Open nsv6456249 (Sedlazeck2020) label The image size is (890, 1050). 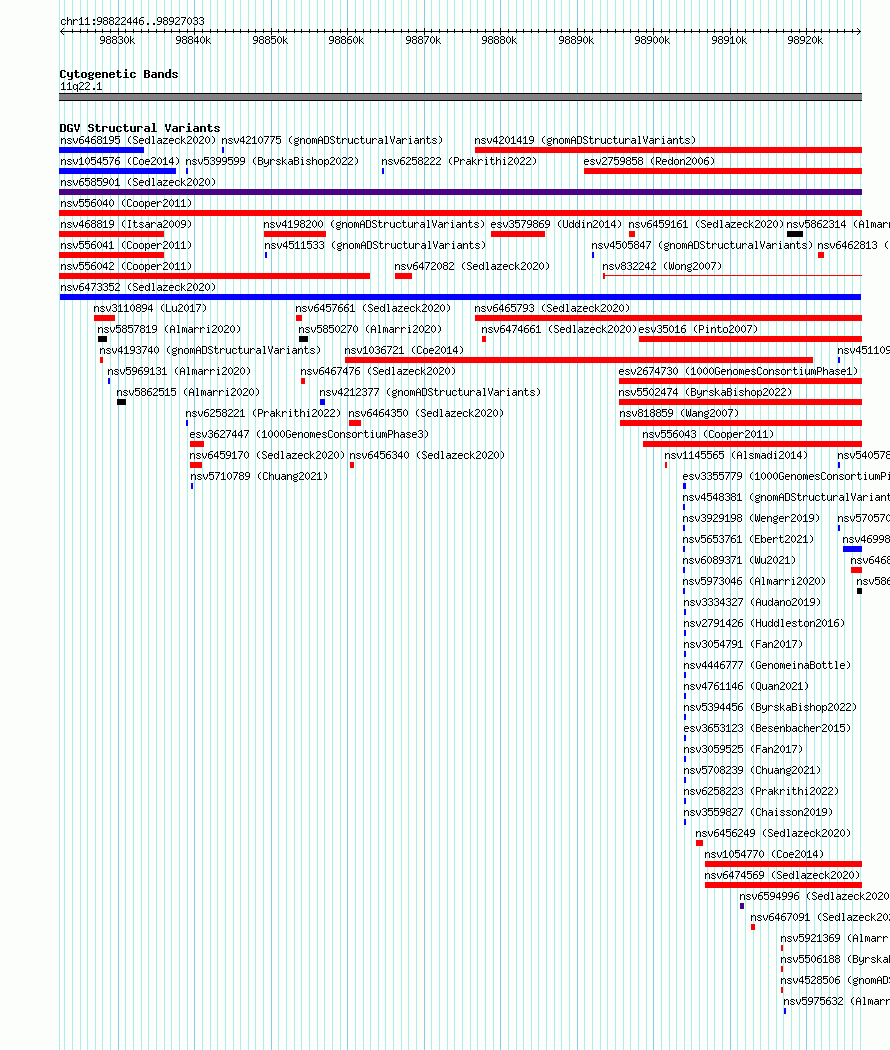point(773,834)
